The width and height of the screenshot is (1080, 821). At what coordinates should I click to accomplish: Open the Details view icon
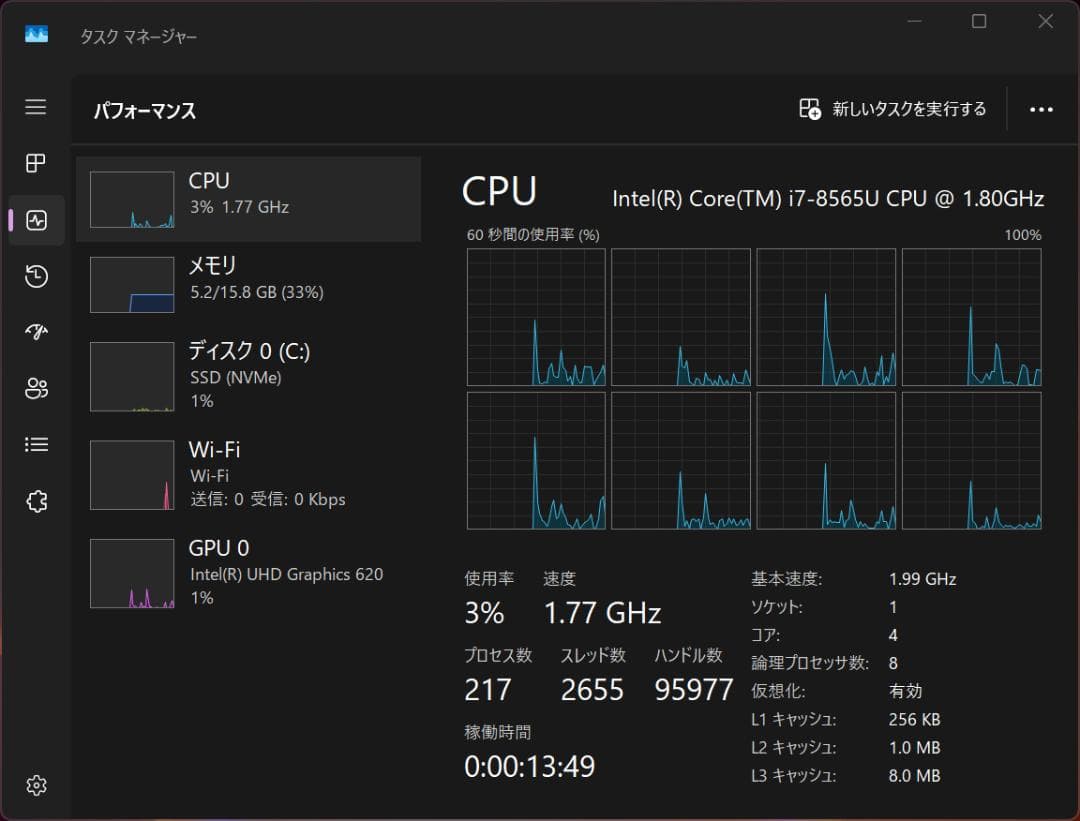point(36,444)
